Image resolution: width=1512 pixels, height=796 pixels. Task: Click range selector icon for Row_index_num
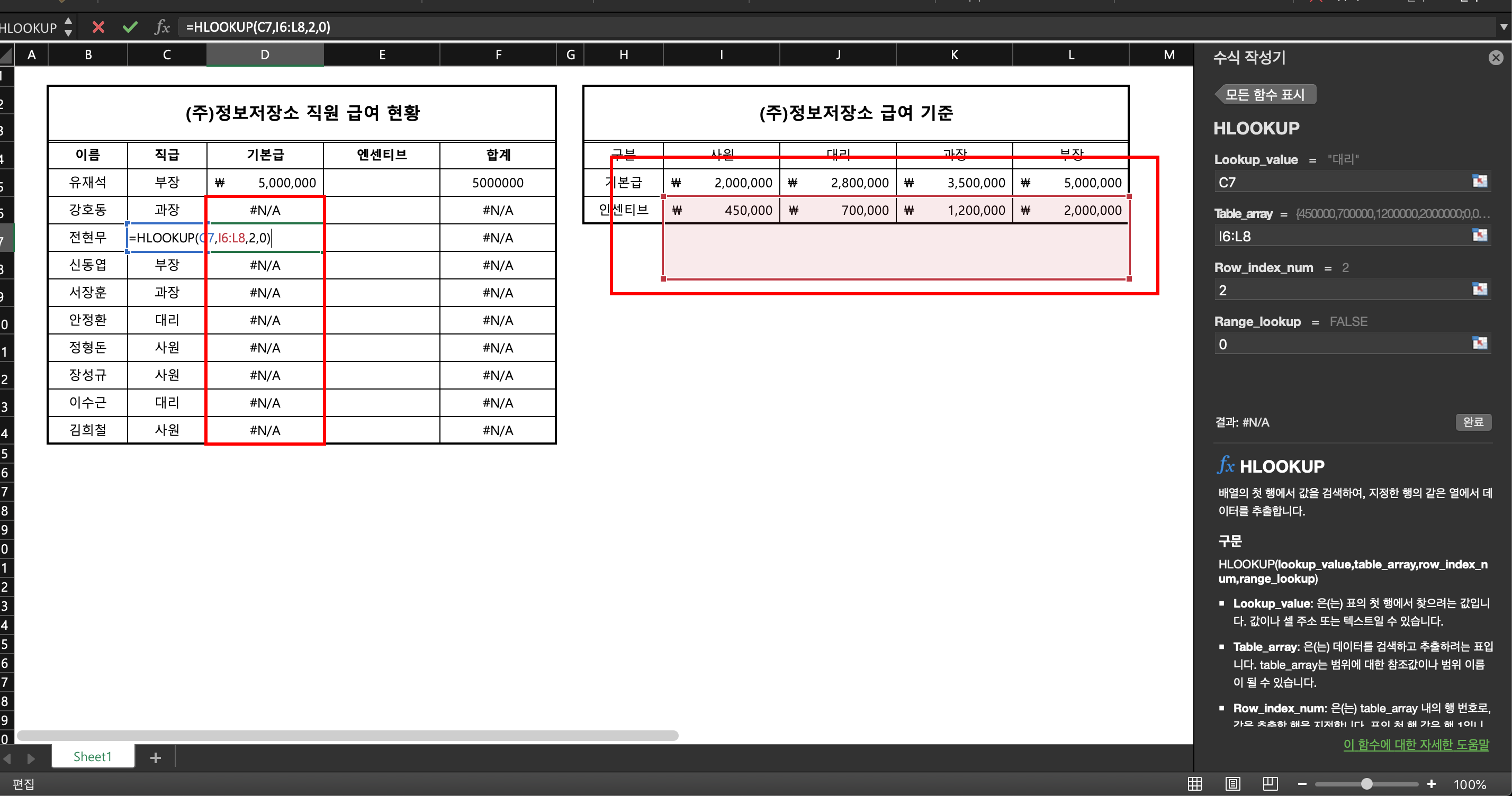point(1479,289)
